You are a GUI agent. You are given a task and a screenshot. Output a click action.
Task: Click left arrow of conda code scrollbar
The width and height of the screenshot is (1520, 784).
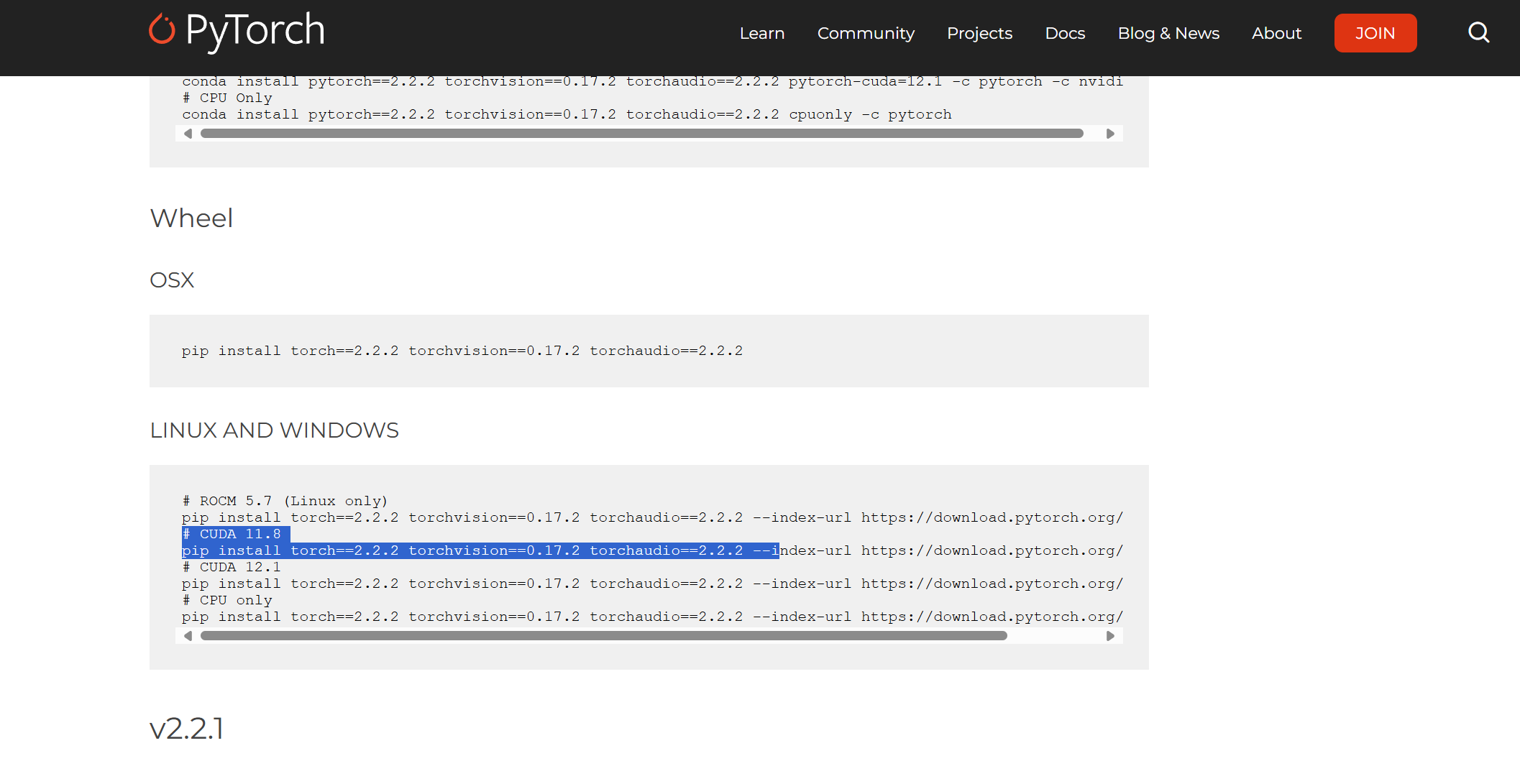(188, 134)
